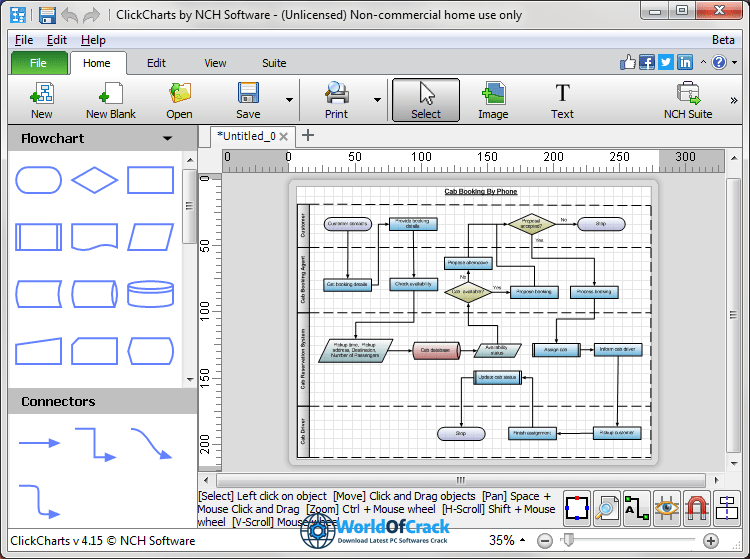750x559 pixels.
Task: Toggle the connector text label option
Action: [637, 508]
